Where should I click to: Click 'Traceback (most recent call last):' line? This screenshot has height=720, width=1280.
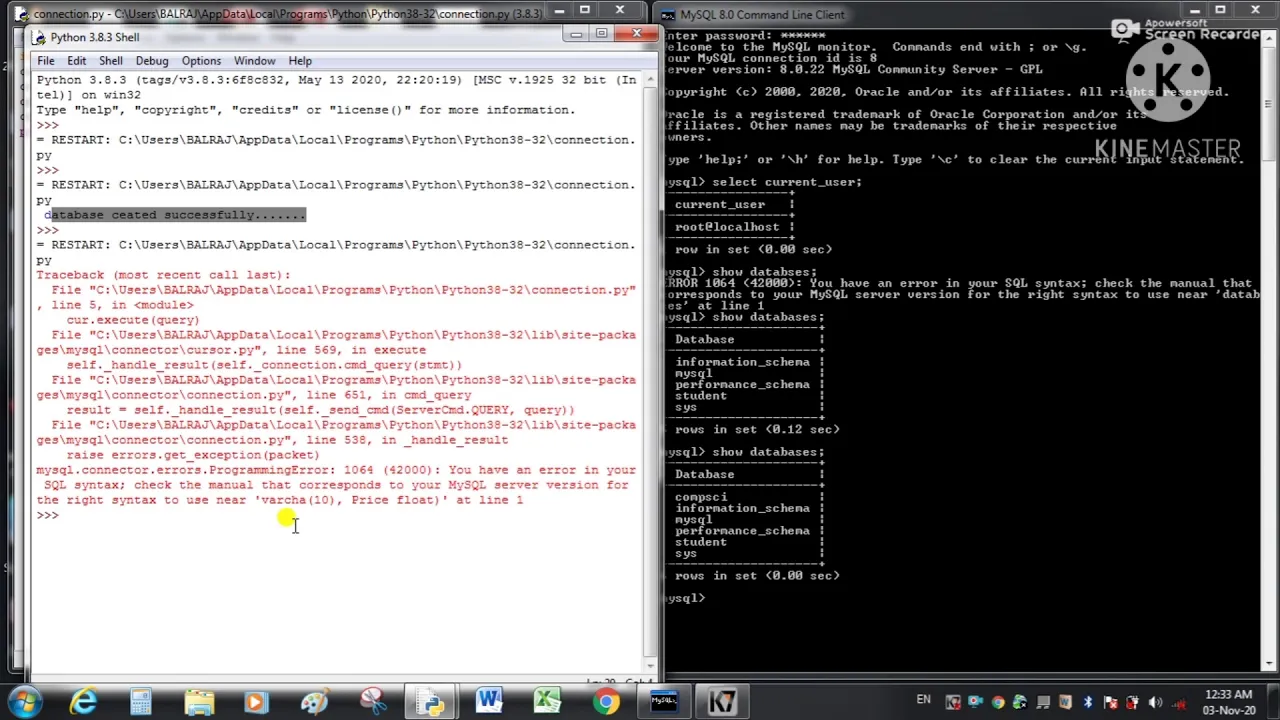click(164, 275)
